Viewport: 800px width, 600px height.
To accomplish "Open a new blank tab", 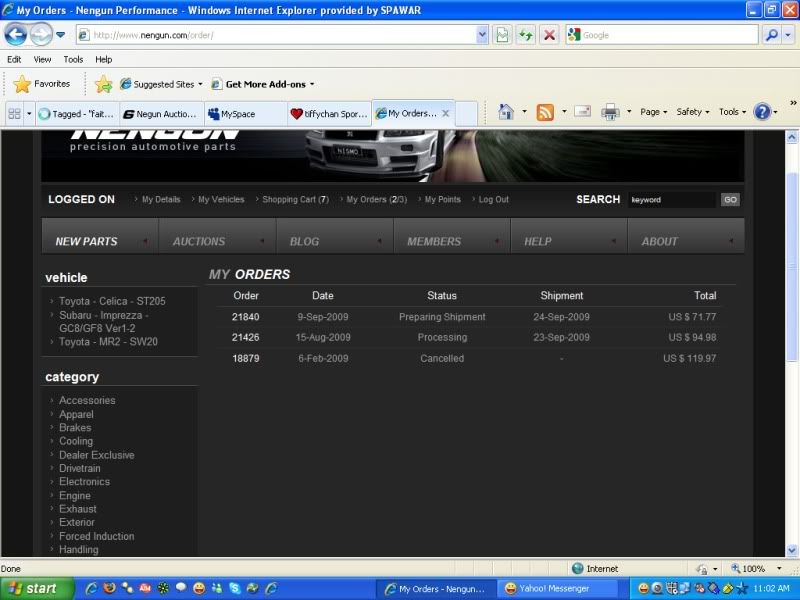I will tap(466, 114).
